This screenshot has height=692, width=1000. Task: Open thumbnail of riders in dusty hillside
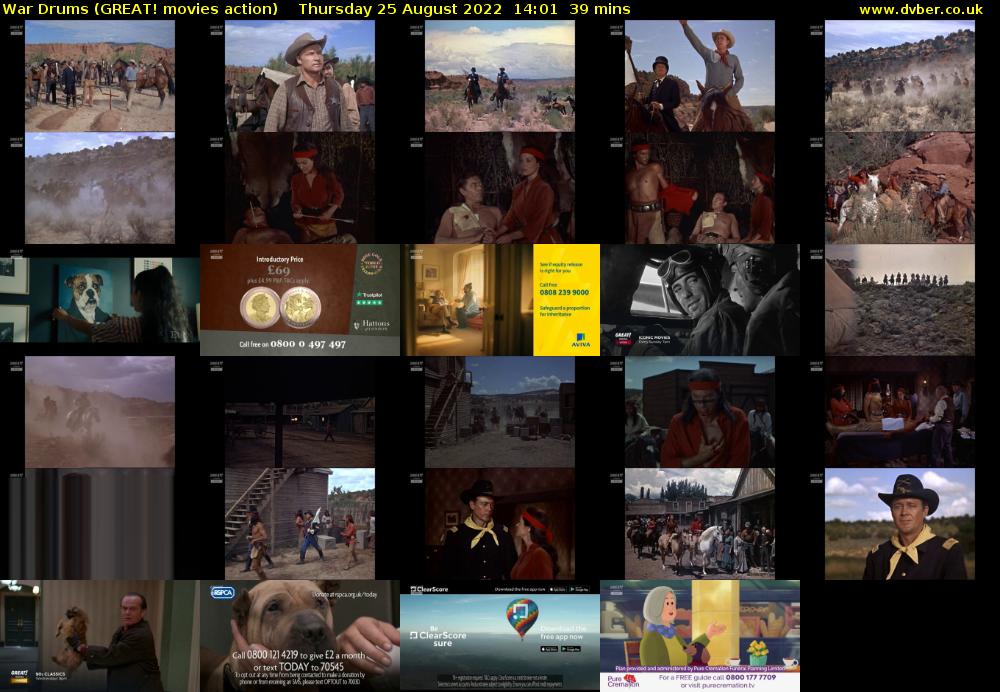pyautogui.click(x=899, y=76)
